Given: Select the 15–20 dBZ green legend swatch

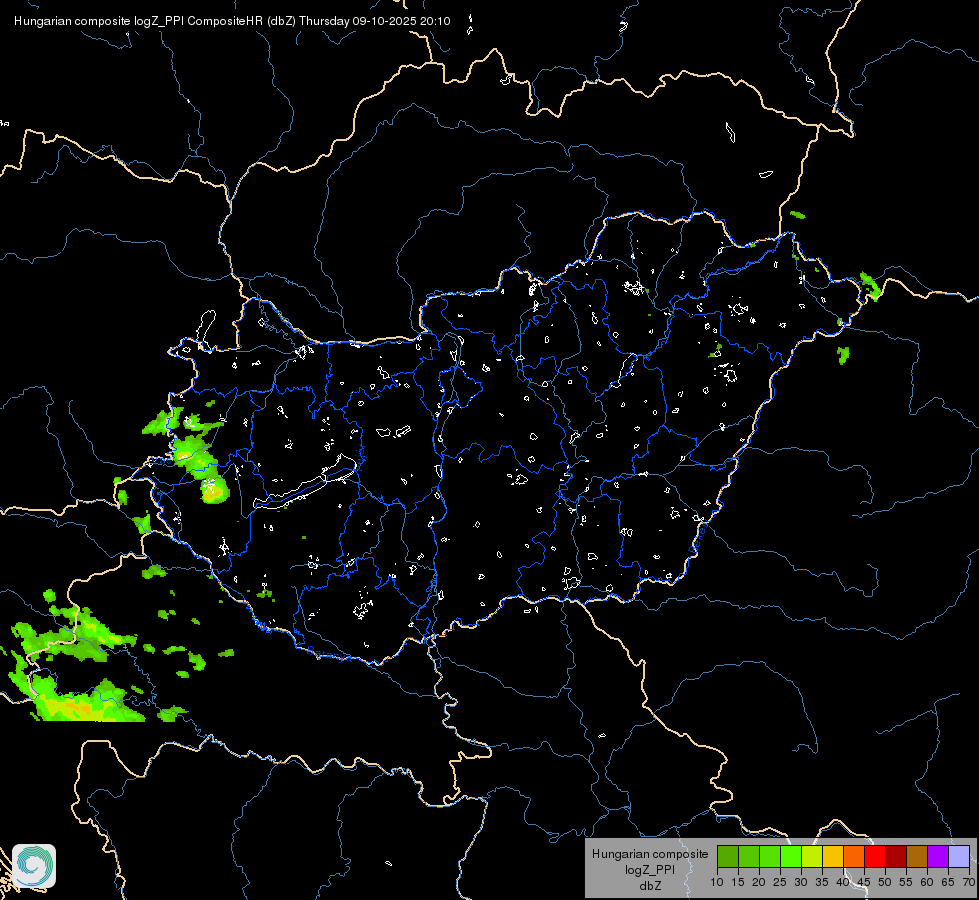Looking at the screenshot, I should tap(749, 856).
